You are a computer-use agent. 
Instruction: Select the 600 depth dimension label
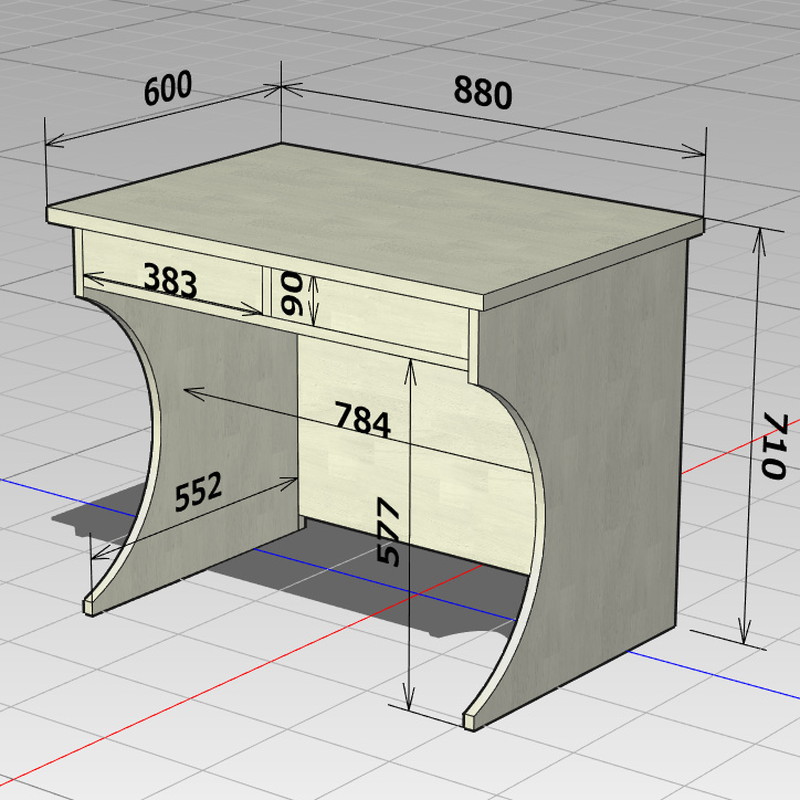167,89
